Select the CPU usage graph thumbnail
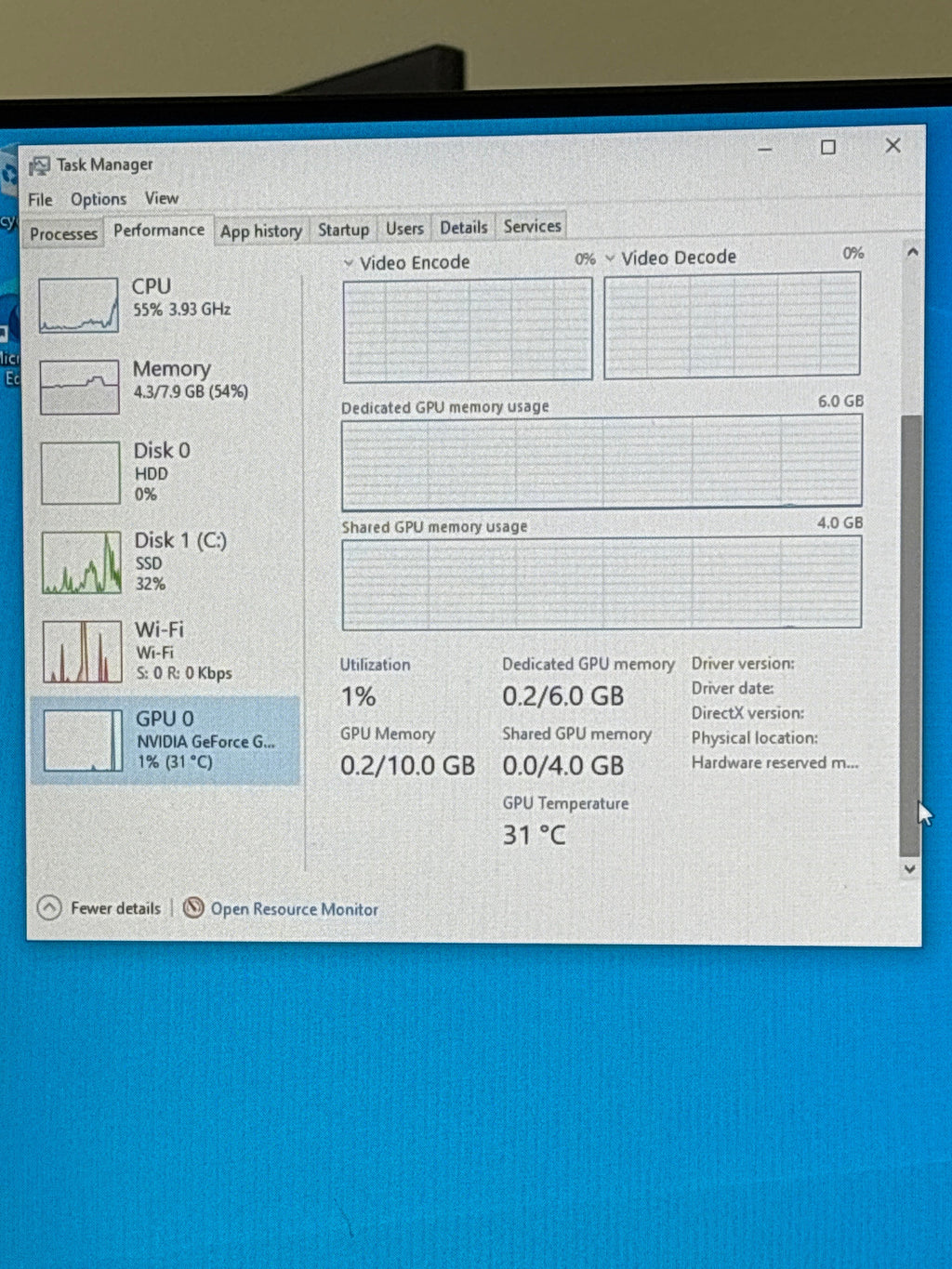Screen dimensions: 952x1269 coord(79,305)
